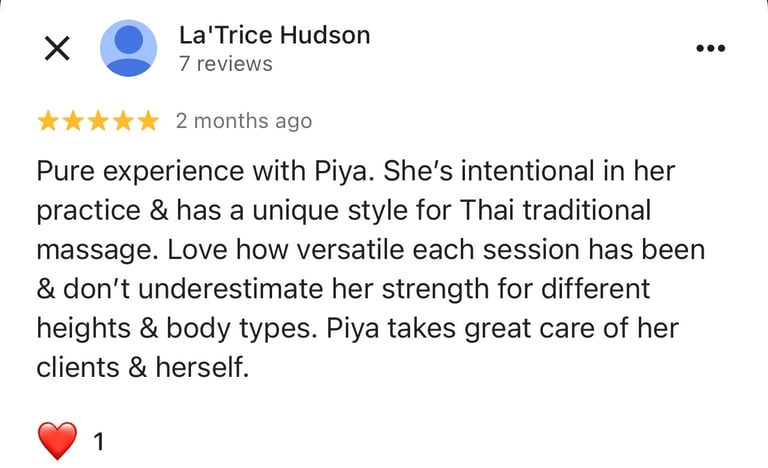Image resolution: width=768 pixels, height=468 pixels.
Task: Open the three-dot more options menu
Action: [x=711, y=48]
